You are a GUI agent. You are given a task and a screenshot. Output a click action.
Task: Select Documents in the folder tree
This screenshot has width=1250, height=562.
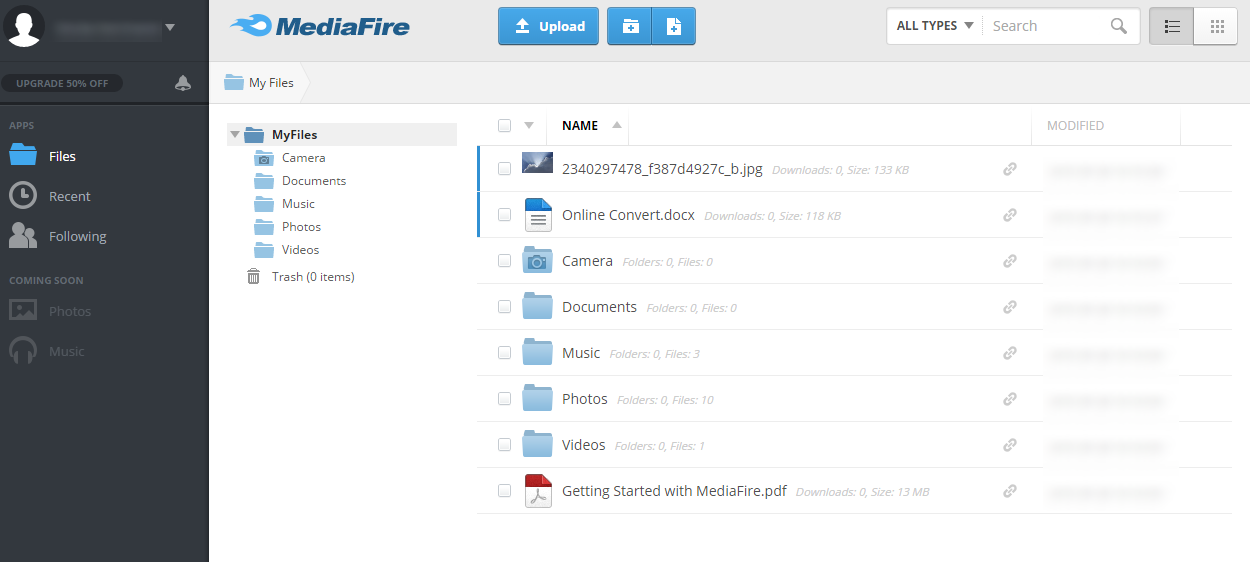pyautogui.click(x=314, y=181)
